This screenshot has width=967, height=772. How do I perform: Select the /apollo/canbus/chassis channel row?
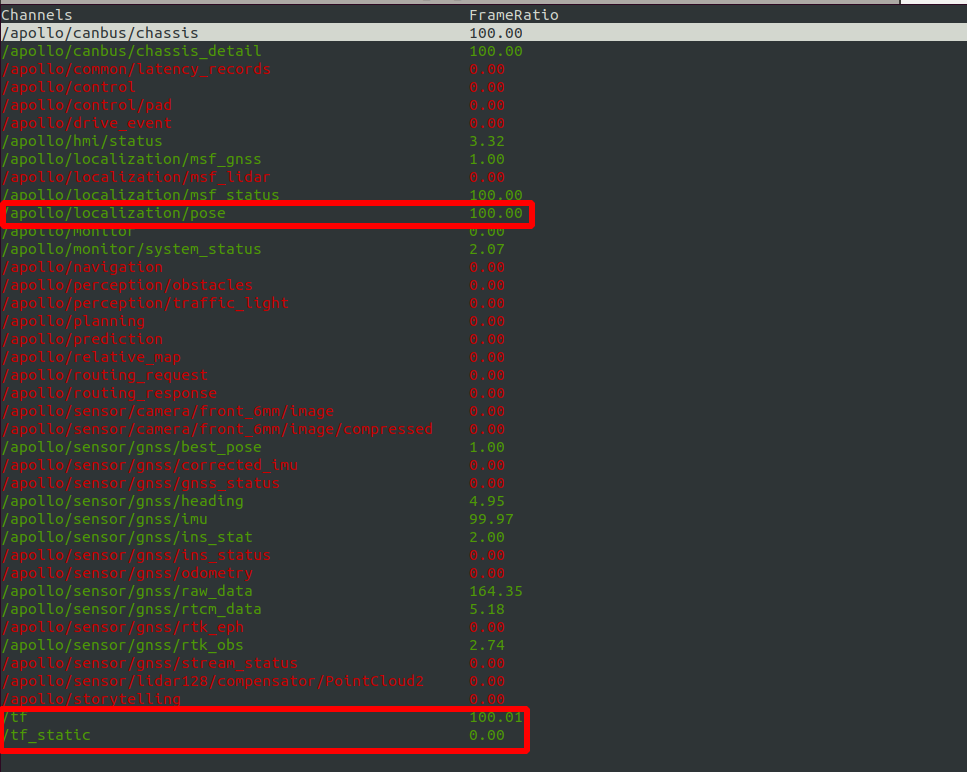point(100,33)
